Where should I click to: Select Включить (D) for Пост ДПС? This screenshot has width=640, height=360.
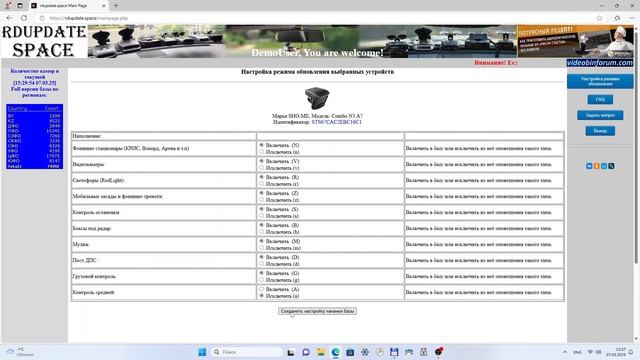click(x=262, y=257)
